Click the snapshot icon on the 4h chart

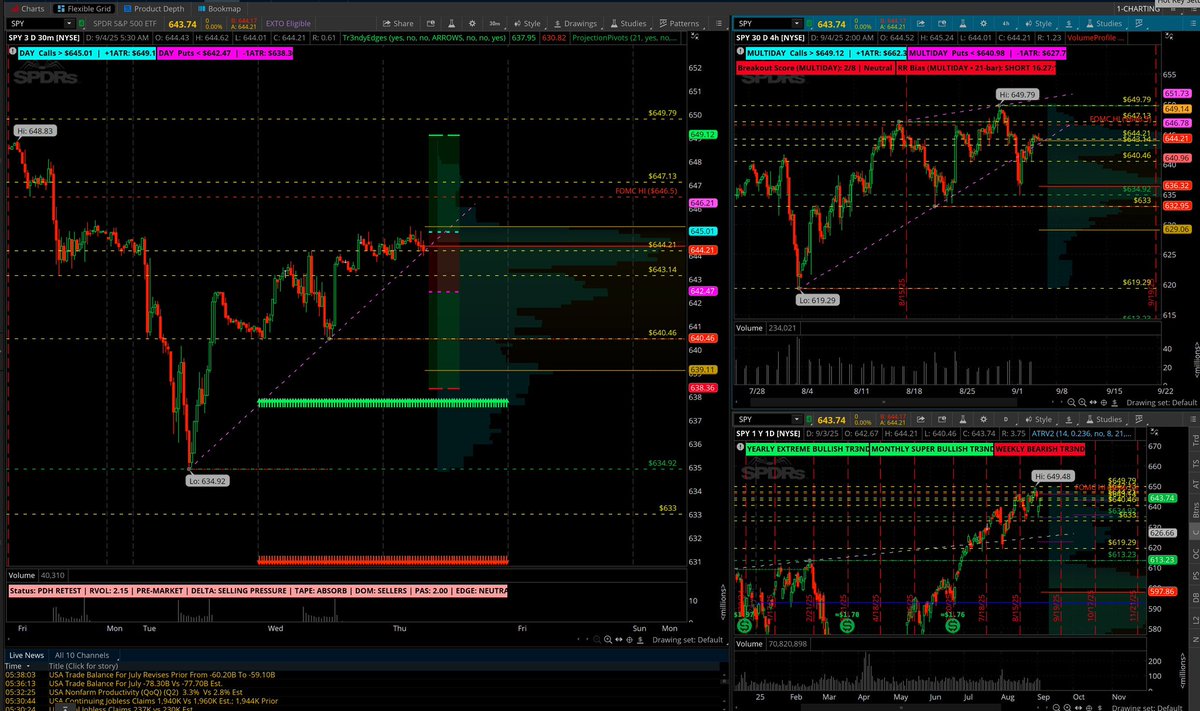[942, 24]
